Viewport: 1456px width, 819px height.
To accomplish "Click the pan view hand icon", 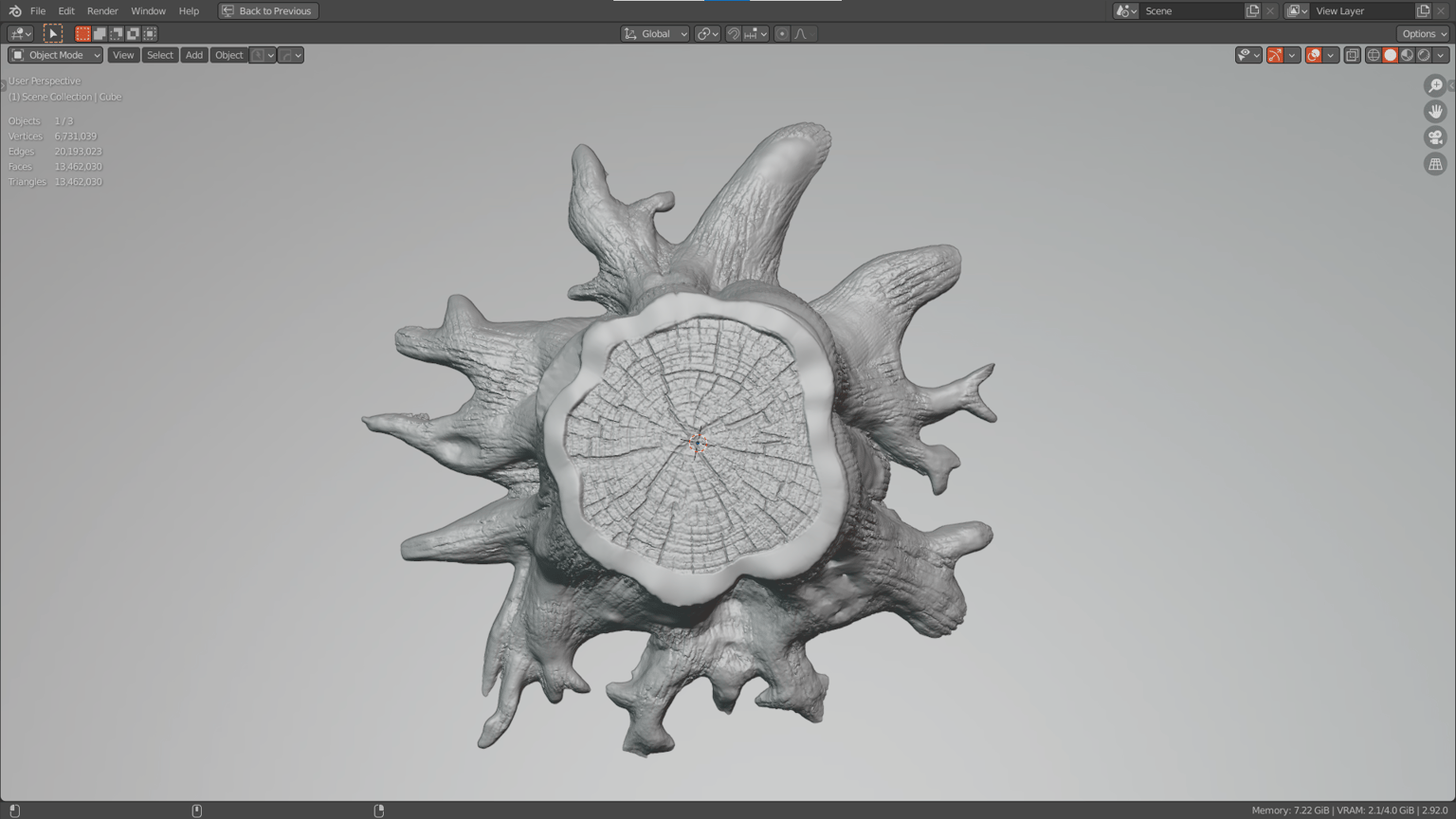I will pos(1435,112).
